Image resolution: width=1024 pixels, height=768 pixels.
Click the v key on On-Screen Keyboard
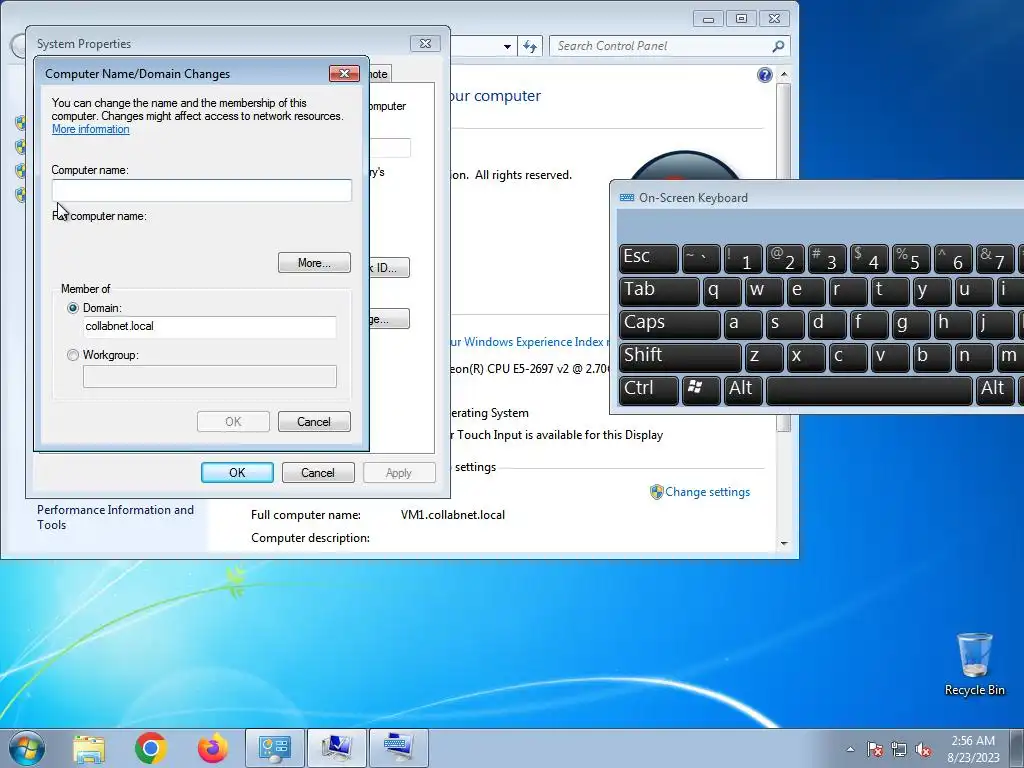point(889,357)
